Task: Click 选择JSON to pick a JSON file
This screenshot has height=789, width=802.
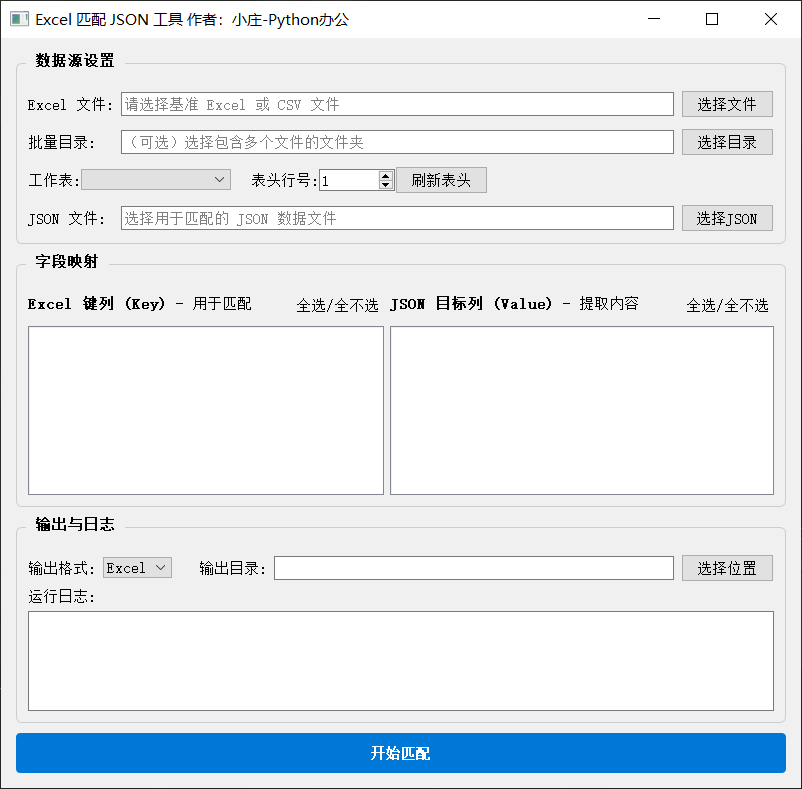Action: 727,218
